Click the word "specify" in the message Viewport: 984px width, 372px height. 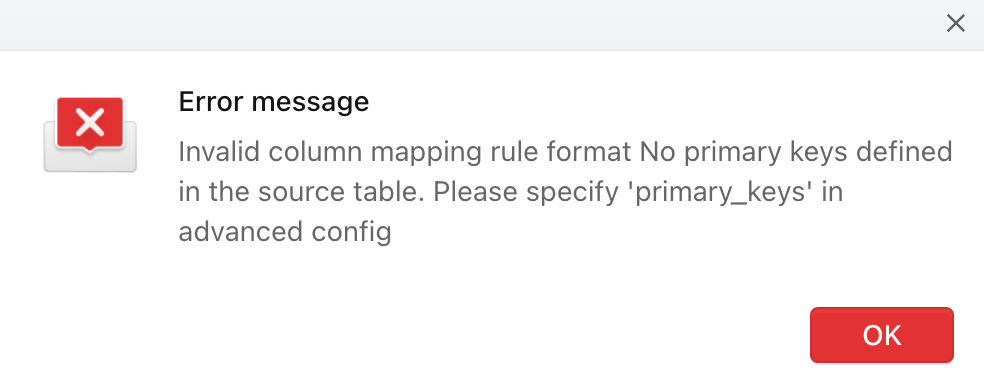(573, 193)
